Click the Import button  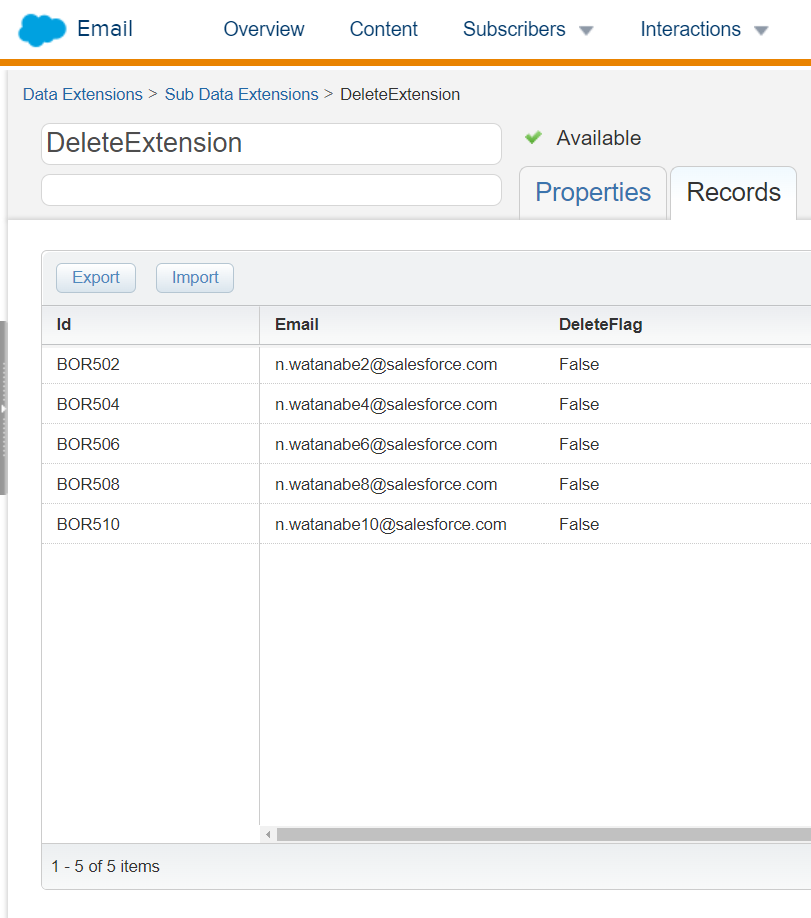coord(195,278)
